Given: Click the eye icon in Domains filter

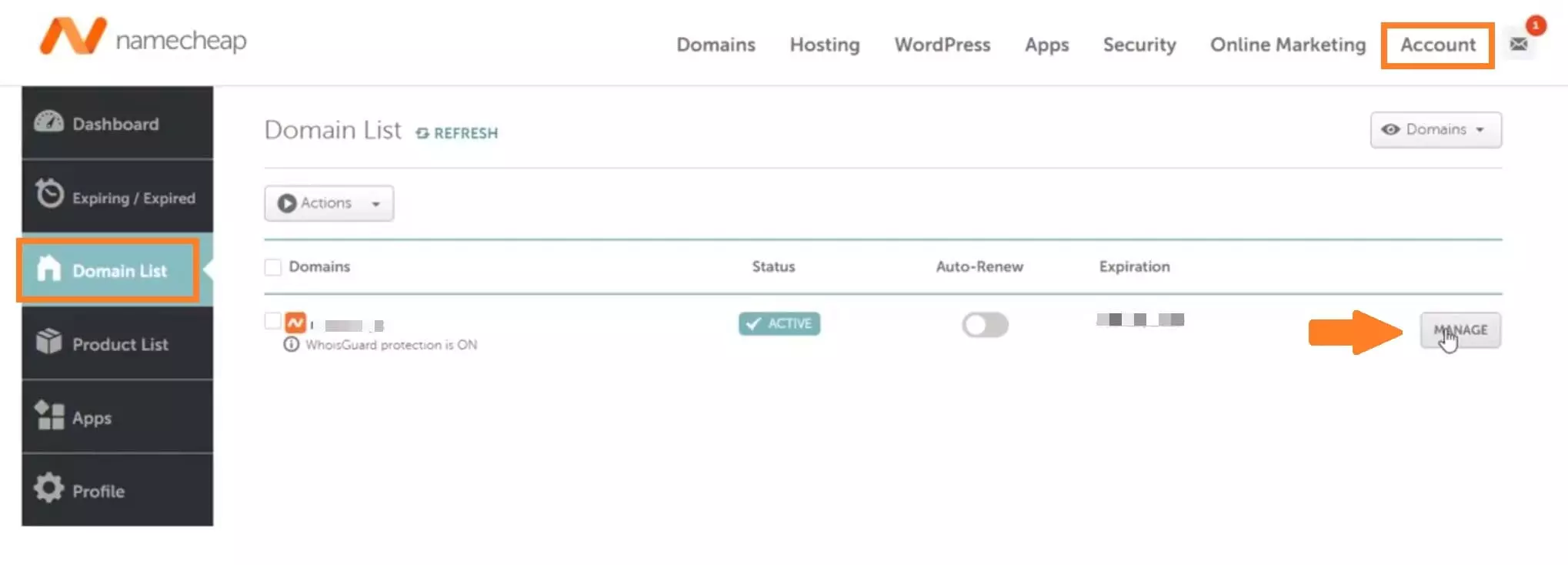Looking at the screenshot, I should coord(1390,129).
